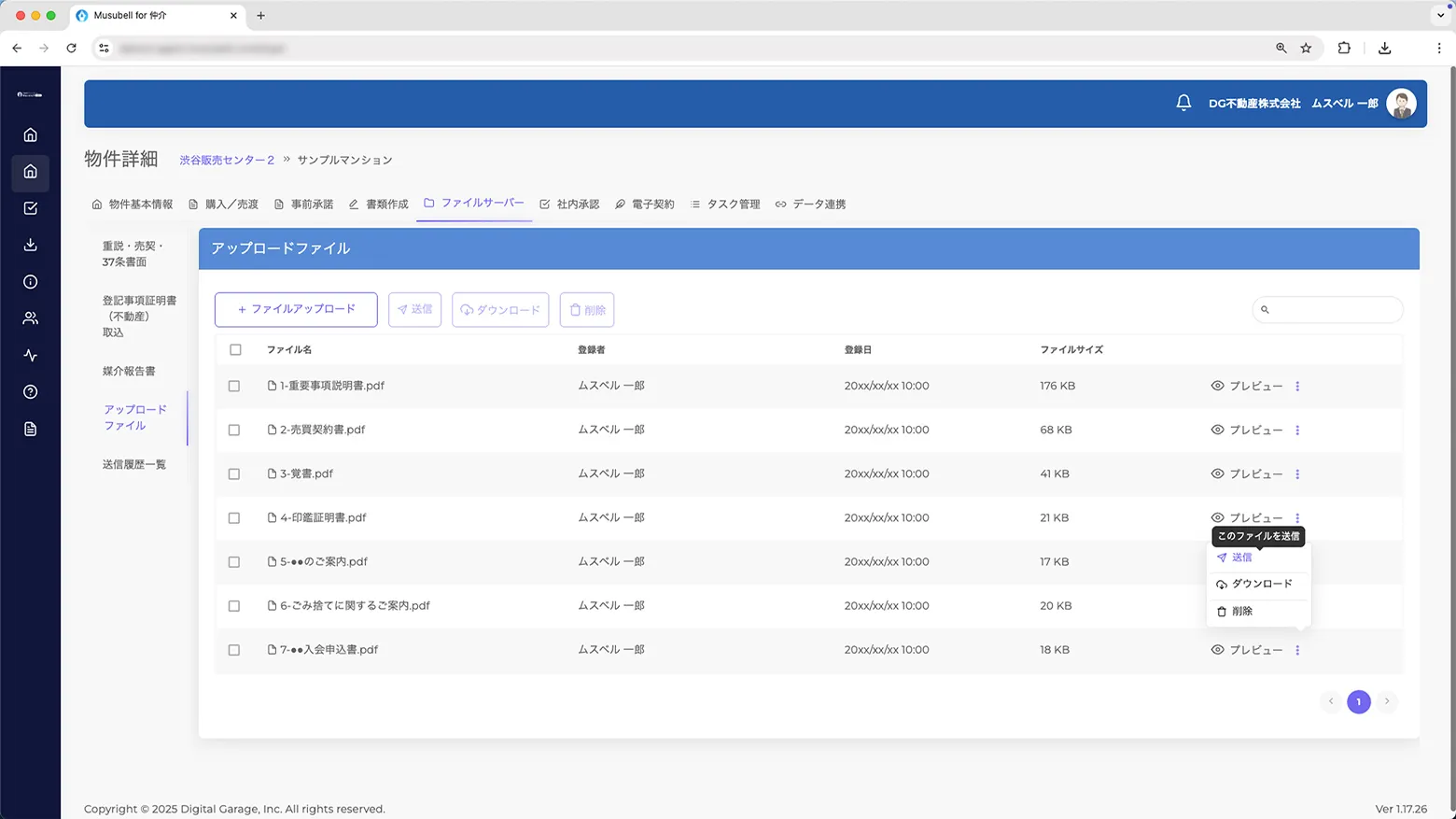Screen dimensions: 1456x819
Task: Open the activity pulse icon in sidebar
Action: [x=30, y=356]
